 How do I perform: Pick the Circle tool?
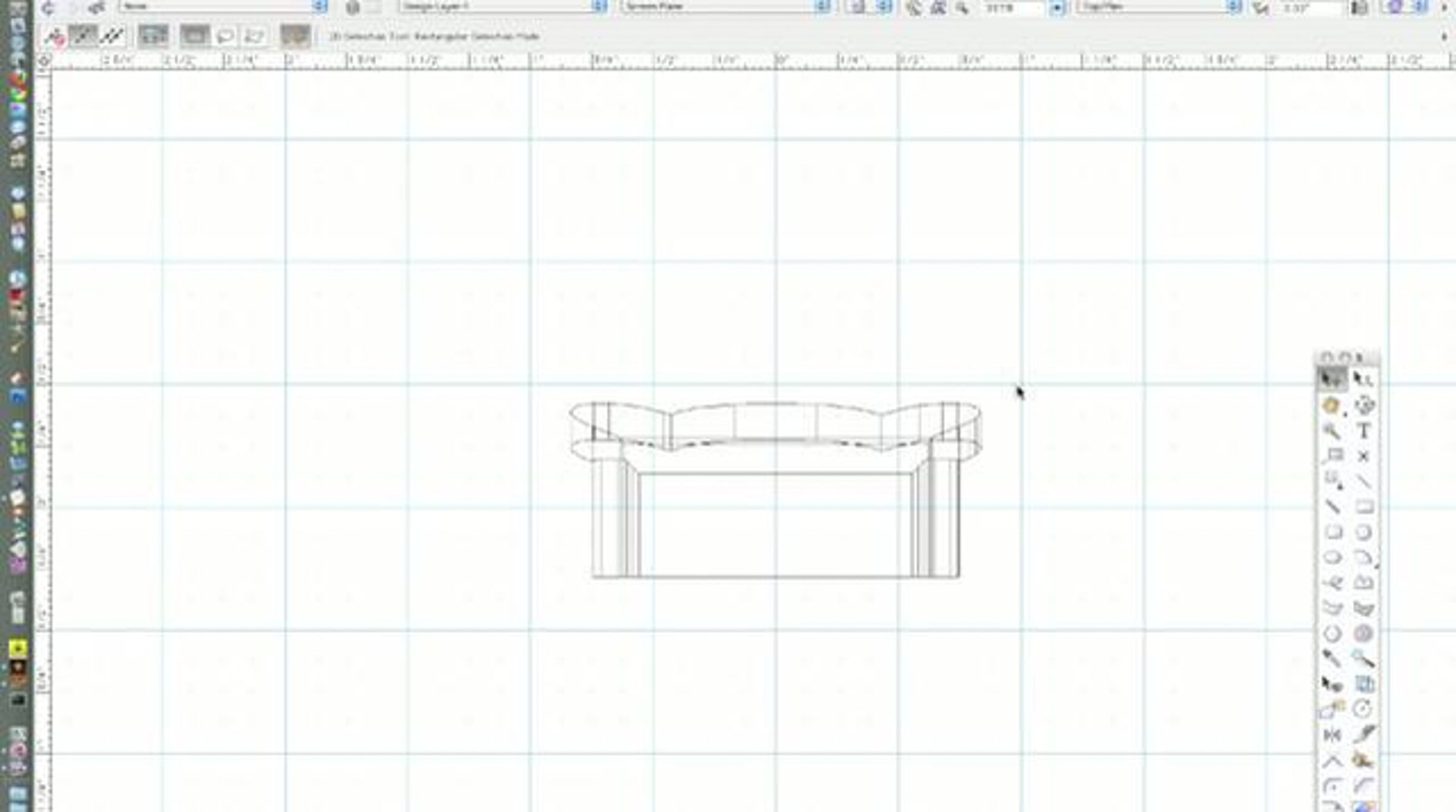[1363, 532]
